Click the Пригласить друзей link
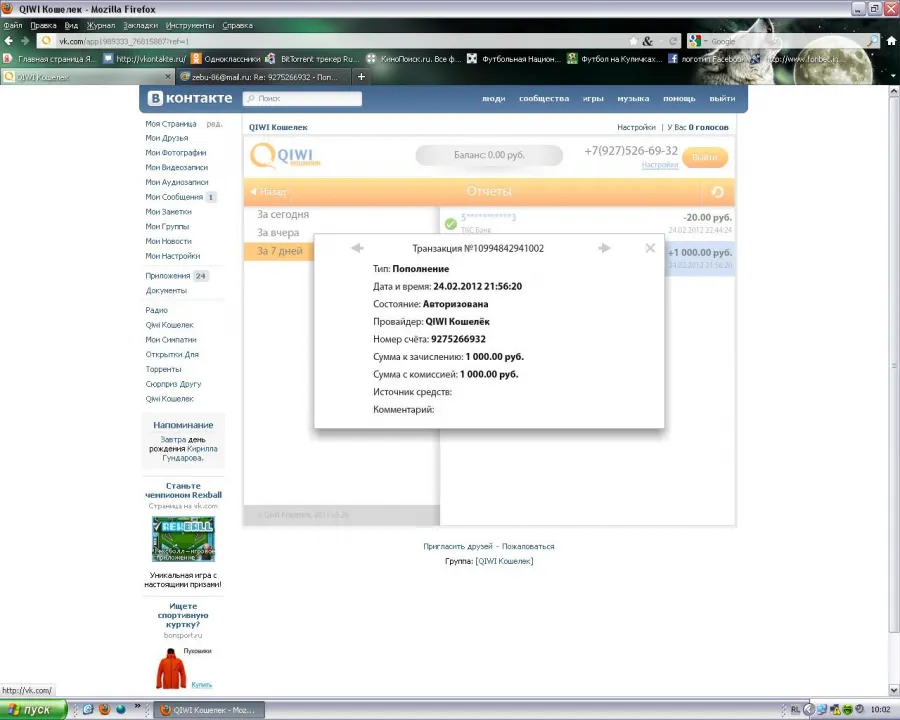 point(457,546)
